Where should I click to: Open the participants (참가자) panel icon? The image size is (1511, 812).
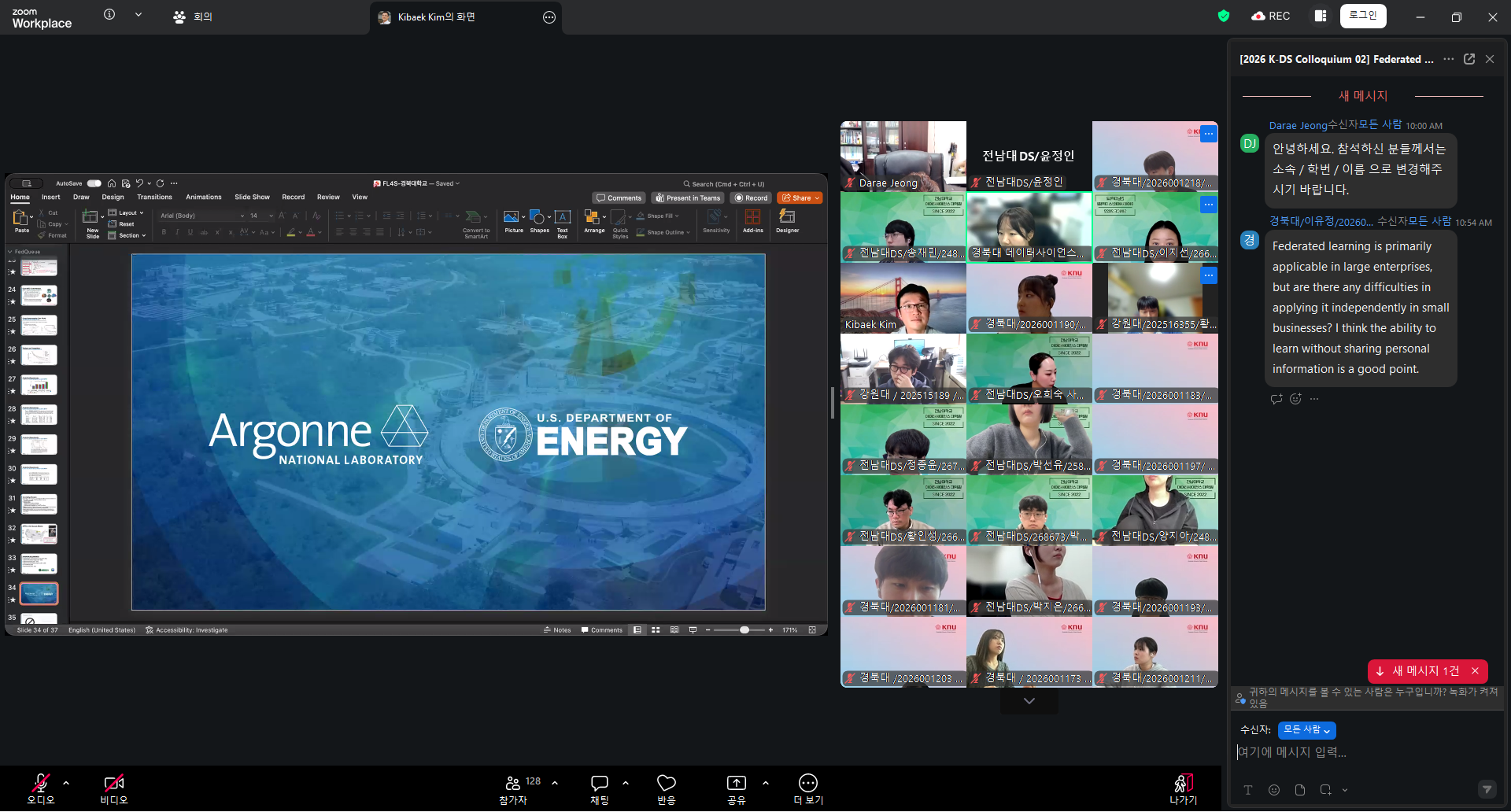(513, 783)
